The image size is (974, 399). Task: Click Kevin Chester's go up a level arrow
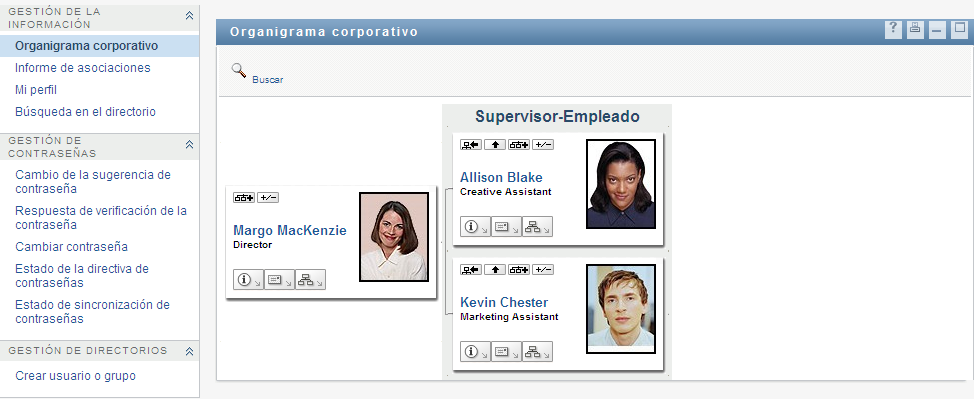[x=494, y=270]
